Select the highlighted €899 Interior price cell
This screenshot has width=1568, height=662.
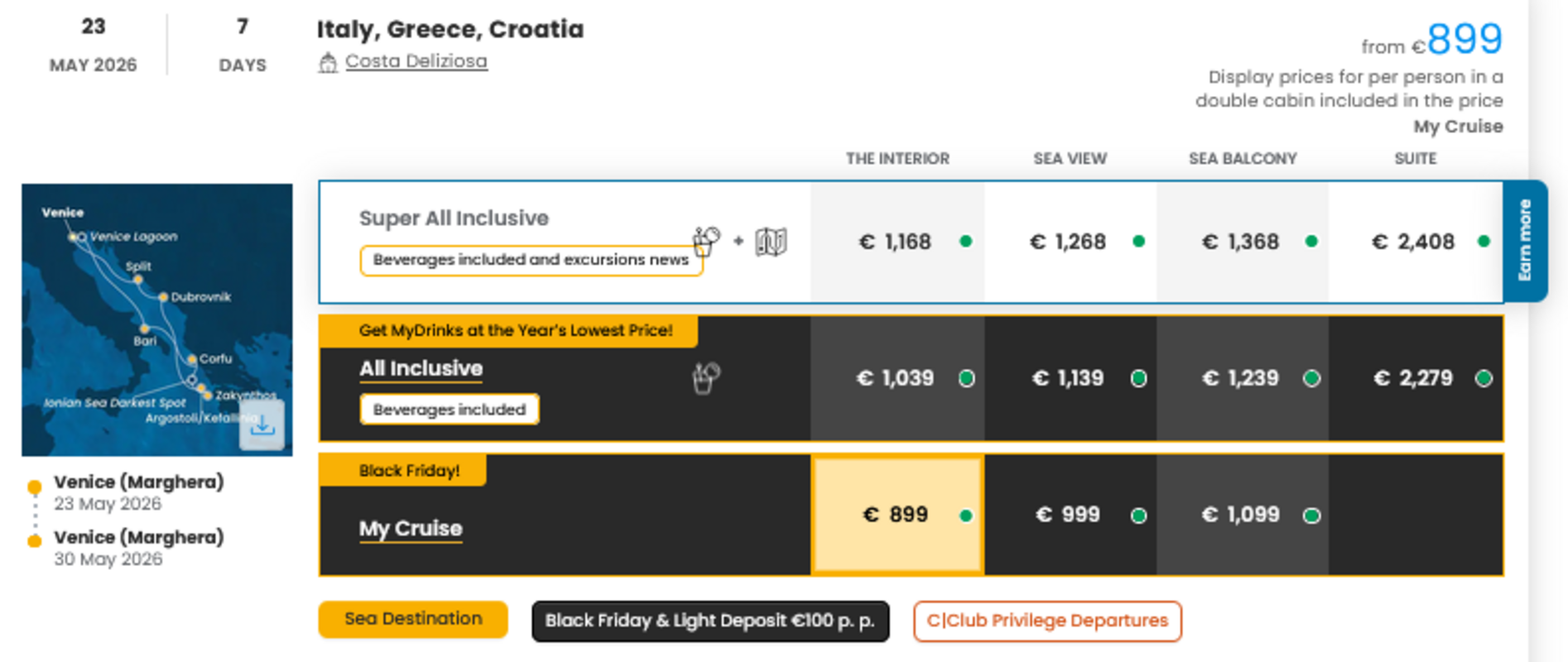point(896,514)
